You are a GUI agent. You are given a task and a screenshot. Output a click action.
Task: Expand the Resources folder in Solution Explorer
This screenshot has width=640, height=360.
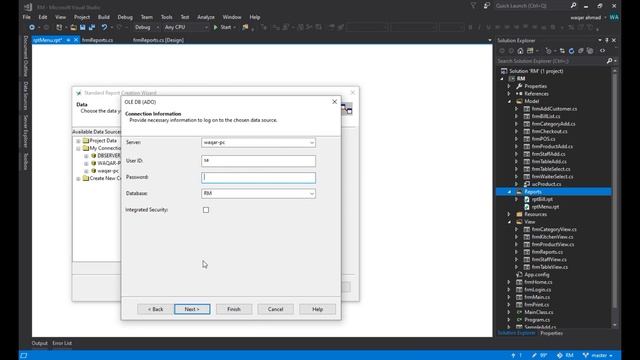(x=509, y=214)
